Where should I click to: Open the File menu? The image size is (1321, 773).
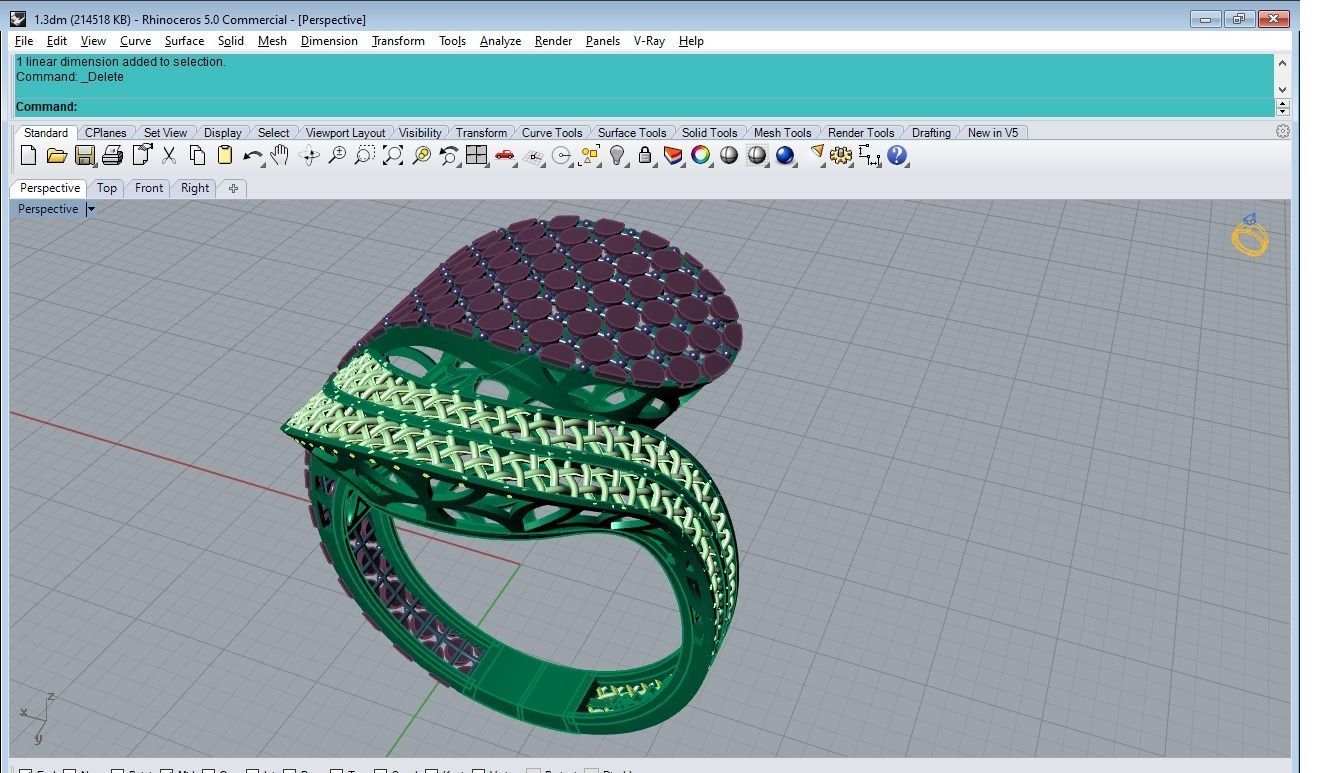[24, 41]
